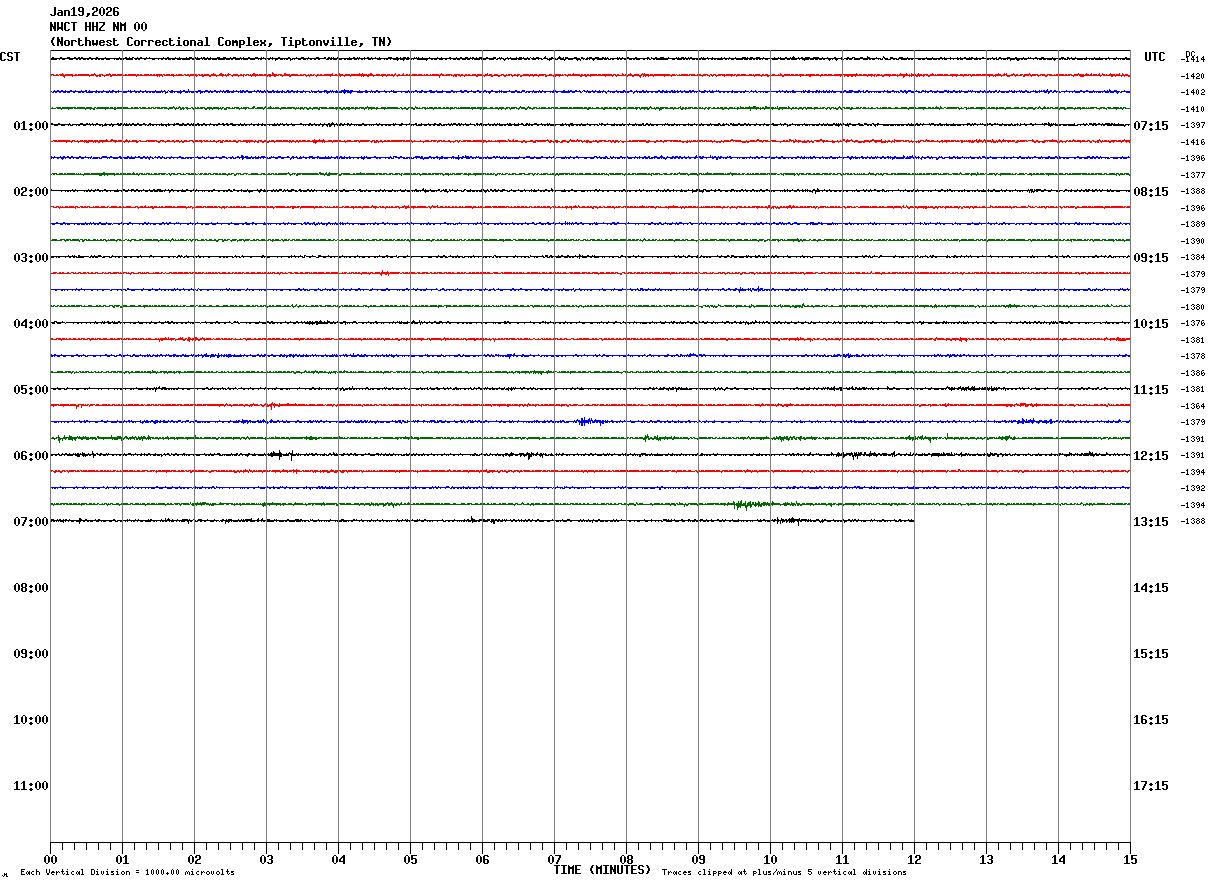Screen dimensions: 1210x886
Task: Click the DC offset value '-1420'
Action: [x=1193, y=76]
